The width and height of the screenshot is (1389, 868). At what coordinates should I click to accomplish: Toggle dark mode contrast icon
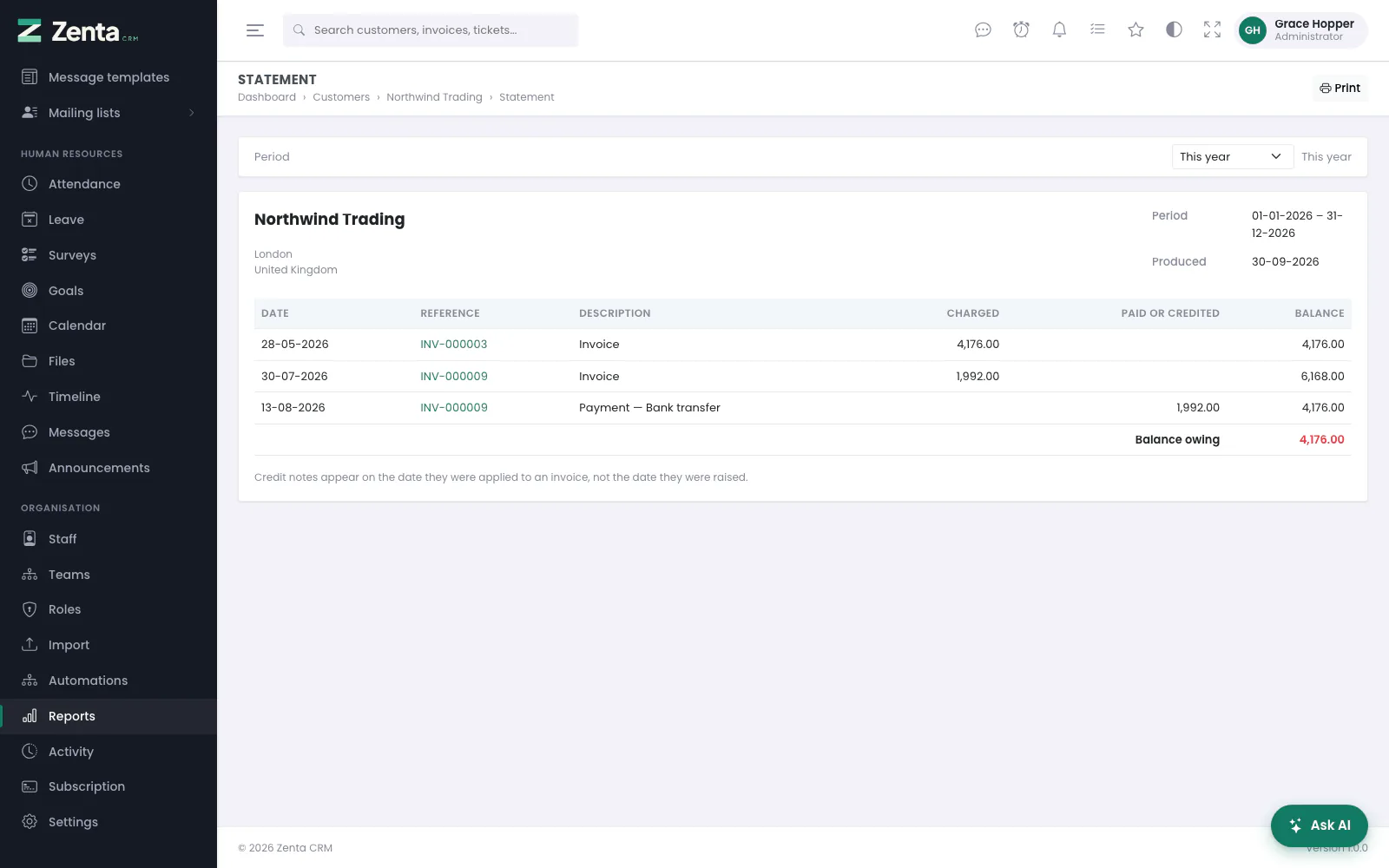click(x=1174, y=30)
